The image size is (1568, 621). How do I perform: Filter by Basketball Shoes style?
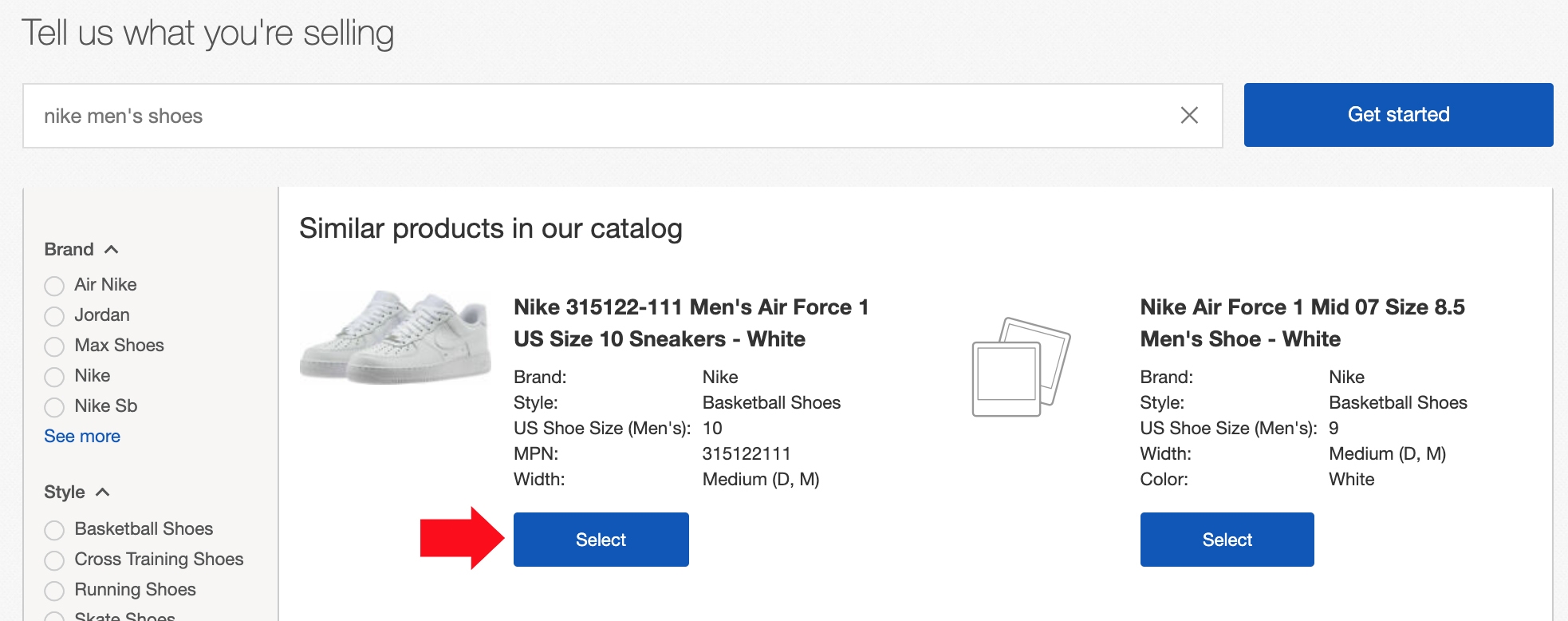coord(54,530)
